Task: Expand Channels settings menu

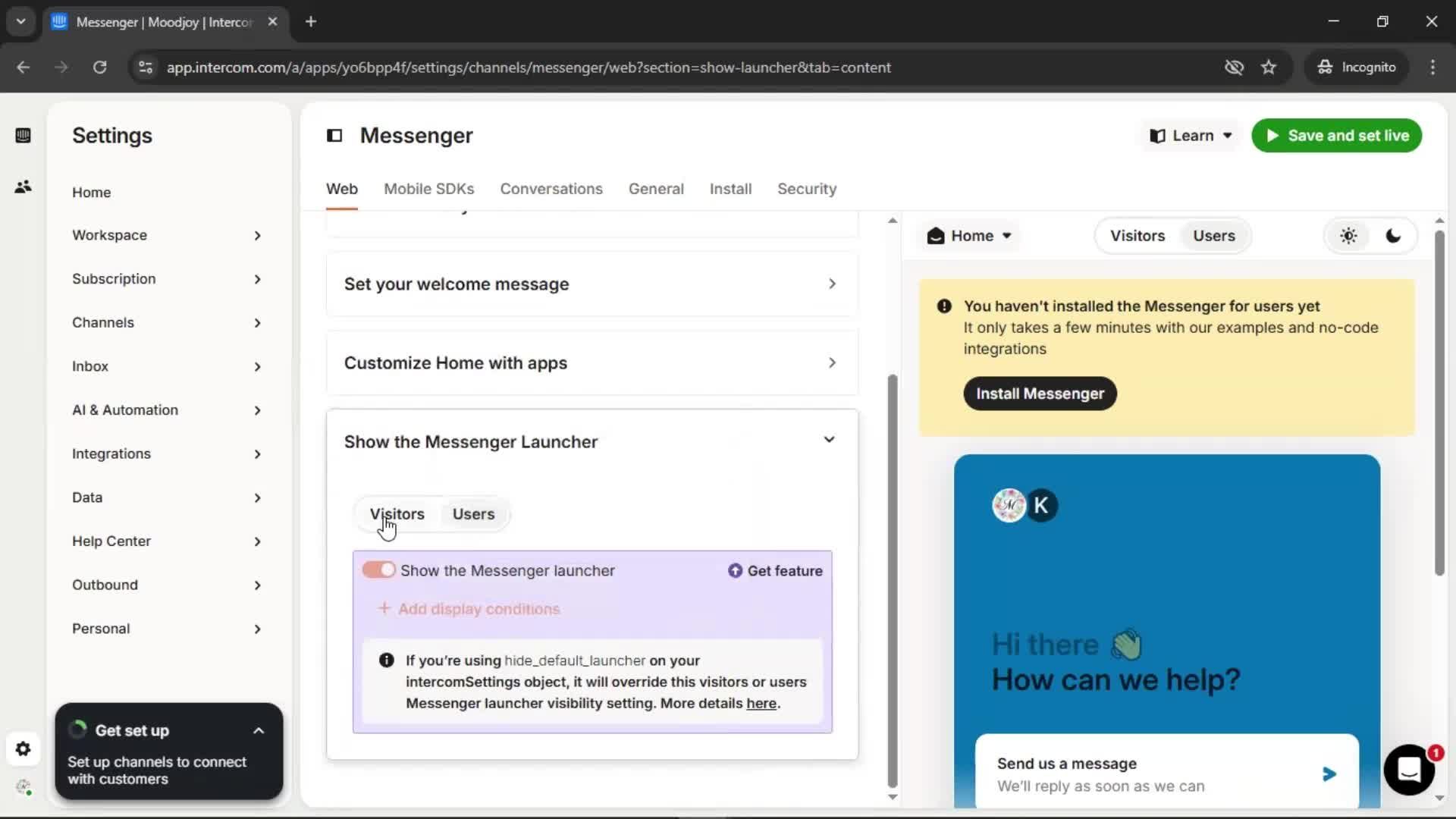Action: pyautogui.click(x=167, y=322)
